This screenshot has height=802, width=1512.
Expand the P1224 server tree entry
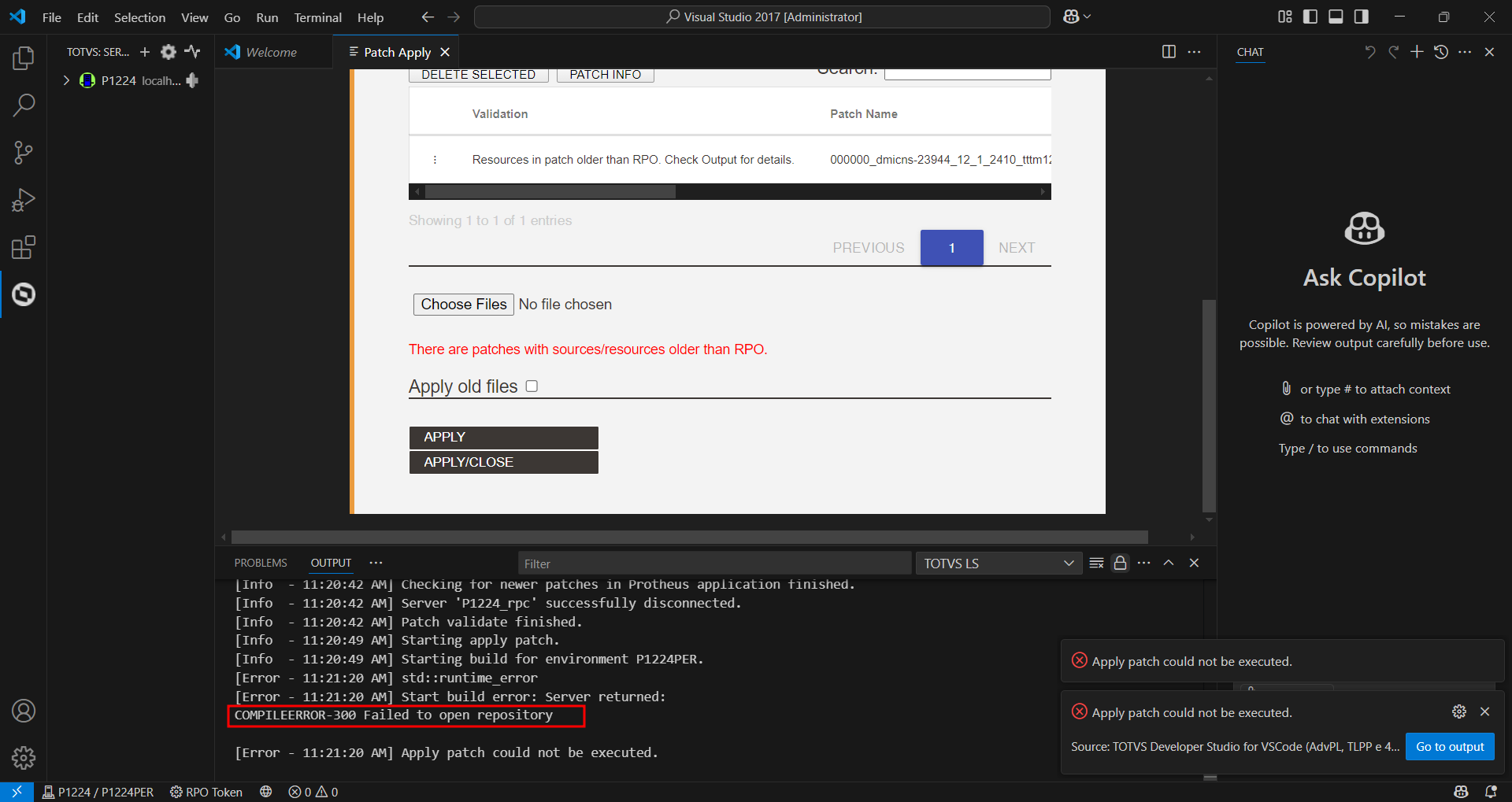(66, 80)
